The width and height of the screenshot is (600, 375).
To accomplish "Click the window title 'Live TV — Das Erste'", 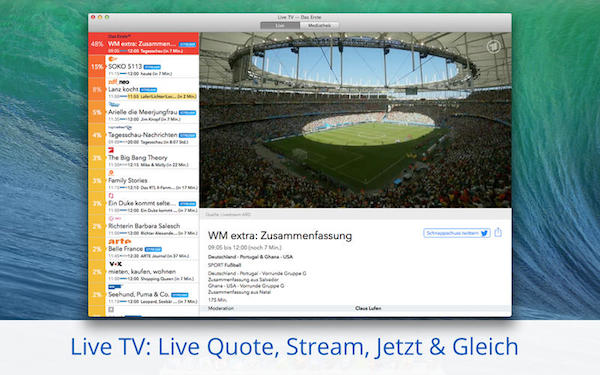I will tap(299, 17).
